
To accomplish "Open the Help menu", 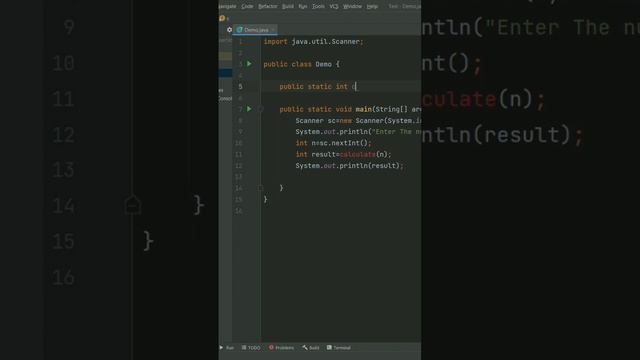I will pos(372,7).
